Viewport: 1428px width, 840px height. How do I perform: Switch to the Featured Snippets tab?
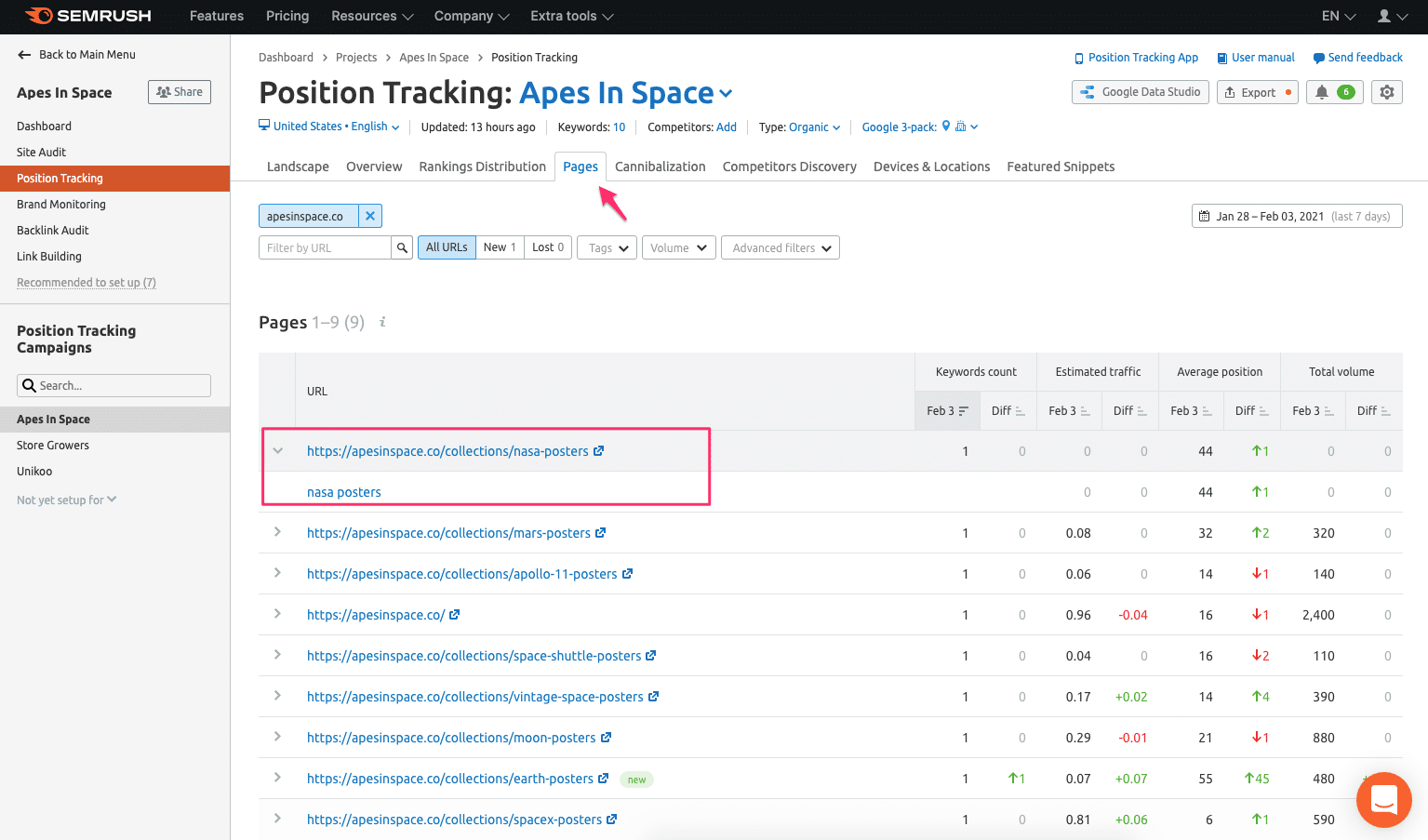pyautogui.click(x=1061, y=167)
